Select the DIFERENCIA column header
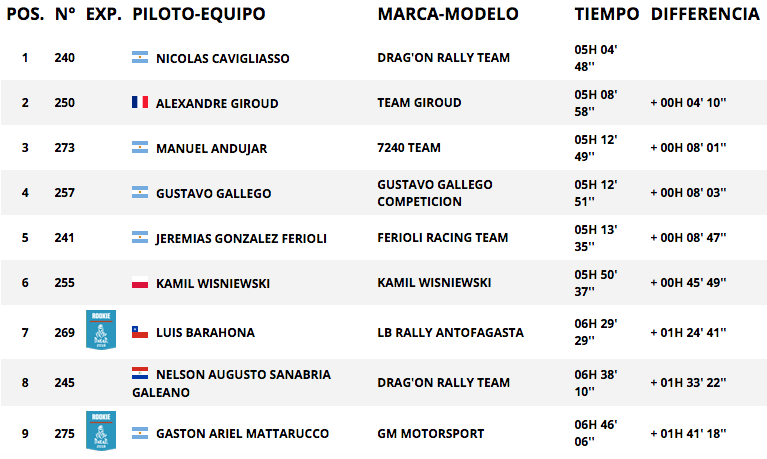The image size is (767, 459). click(x=705, y=14)
